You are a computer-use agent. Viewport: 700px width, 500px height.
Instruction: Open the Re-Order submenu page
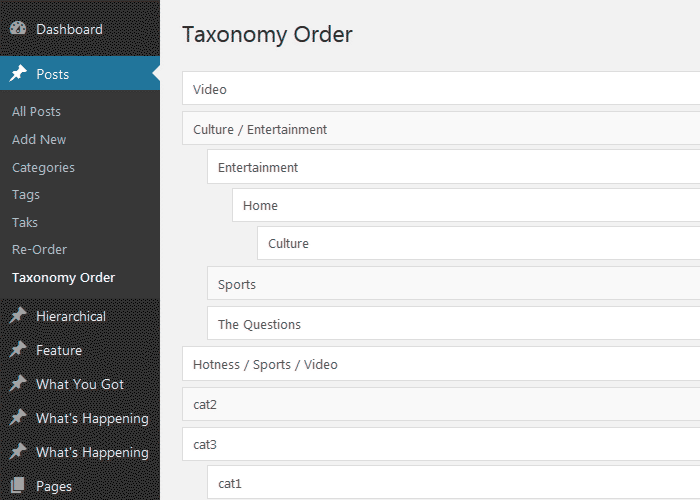coord(39,250)
